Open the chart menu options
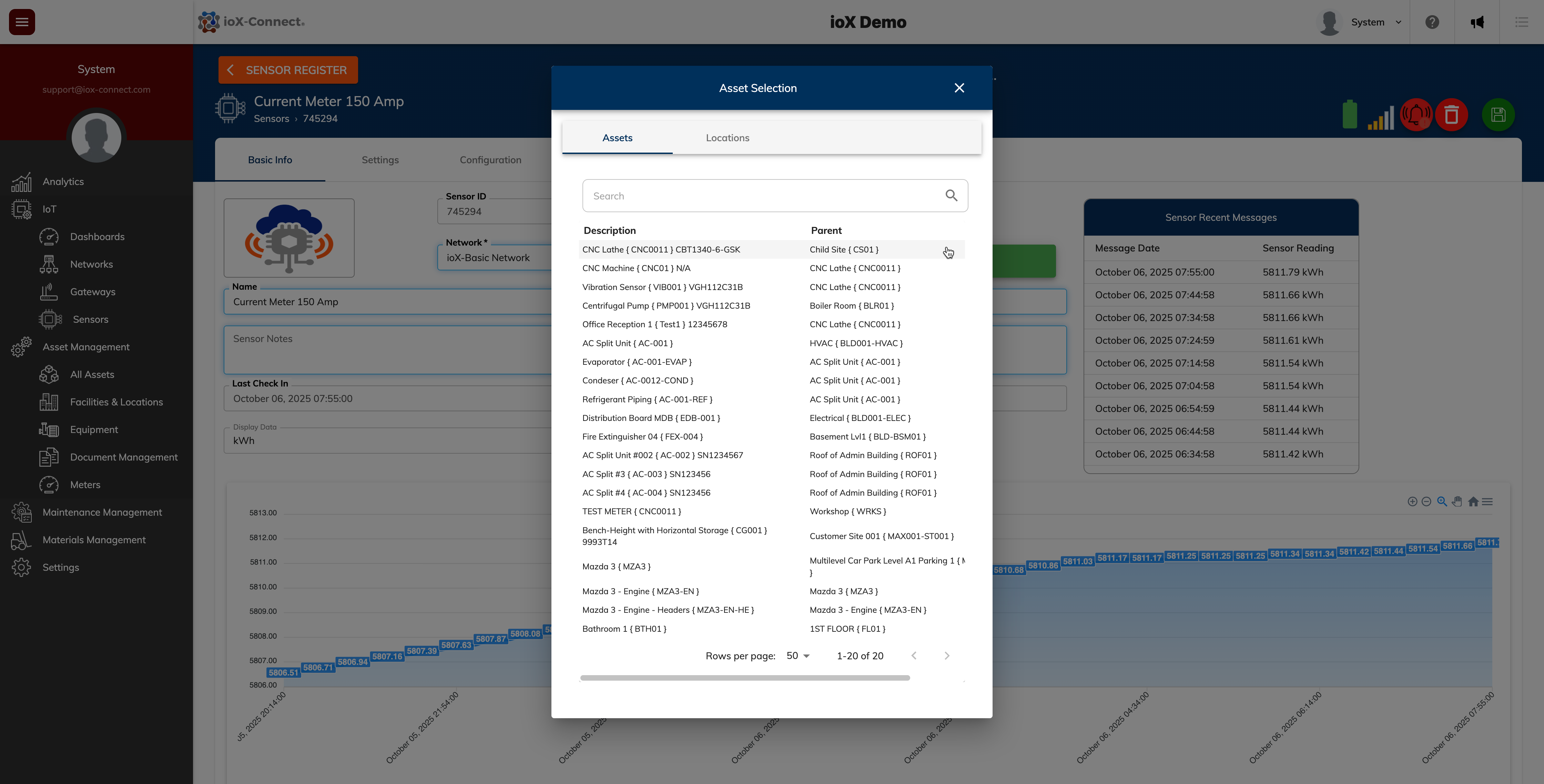Viewport: 1544px width, 784px height. point(1488,501)
